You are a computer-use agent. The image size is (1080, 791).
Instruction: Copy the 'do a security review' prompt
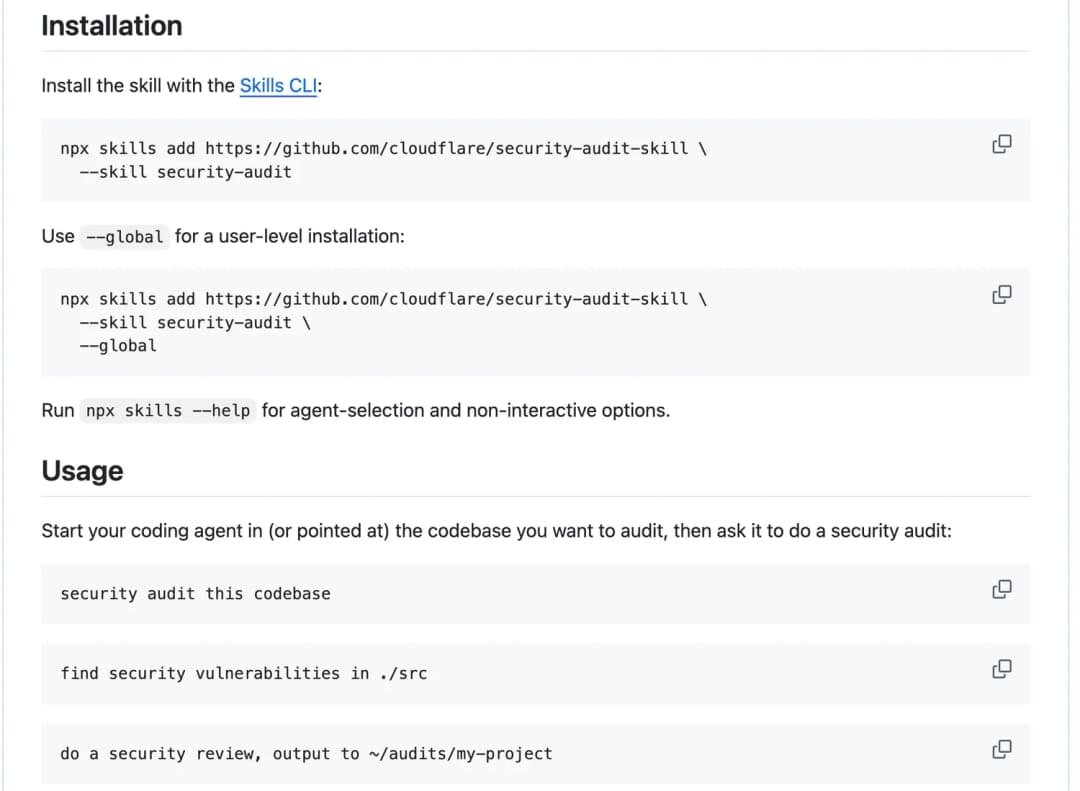(1001, 749)
